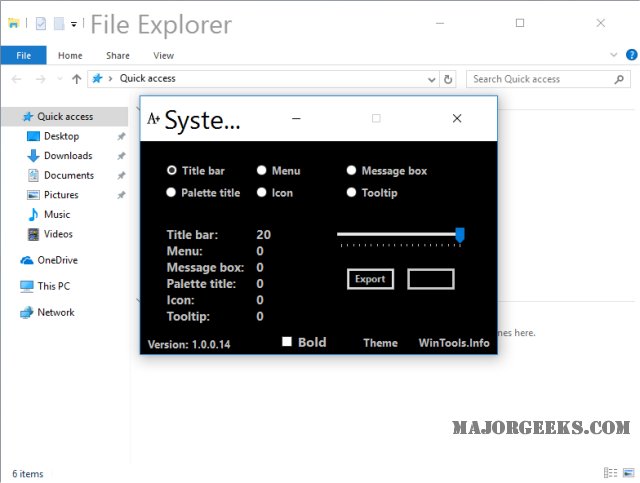Open Customize Quick Access Toolbar dropdown

pos(74,24)
